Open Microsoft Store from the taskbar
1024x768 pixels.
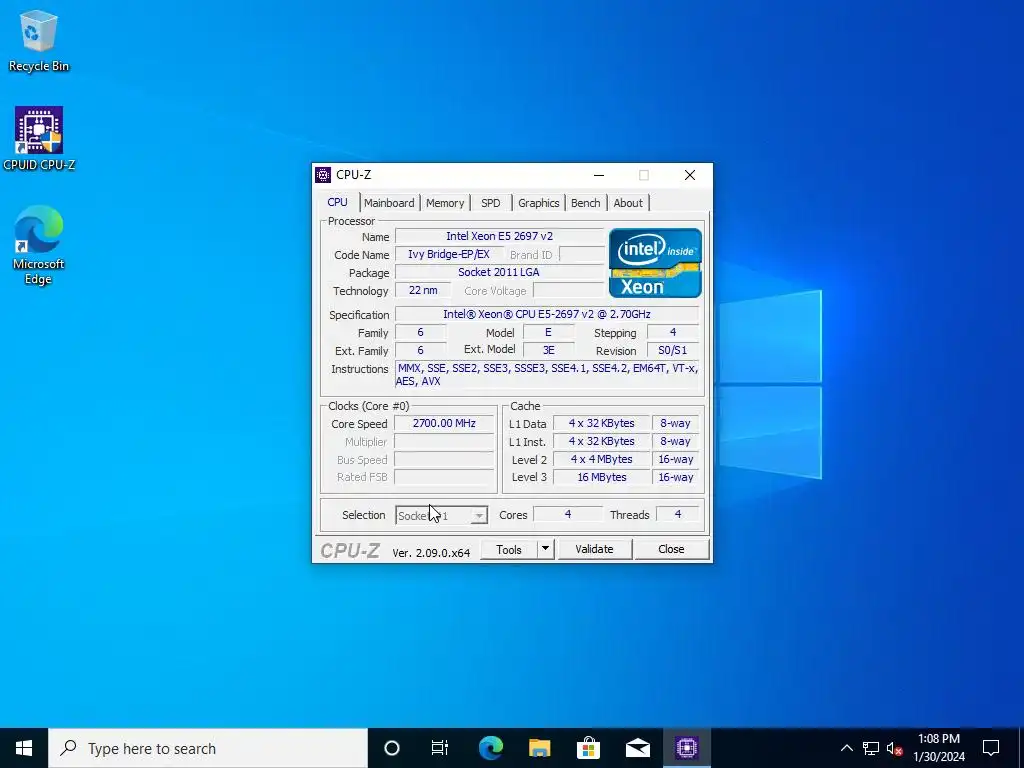click(588, 748)
